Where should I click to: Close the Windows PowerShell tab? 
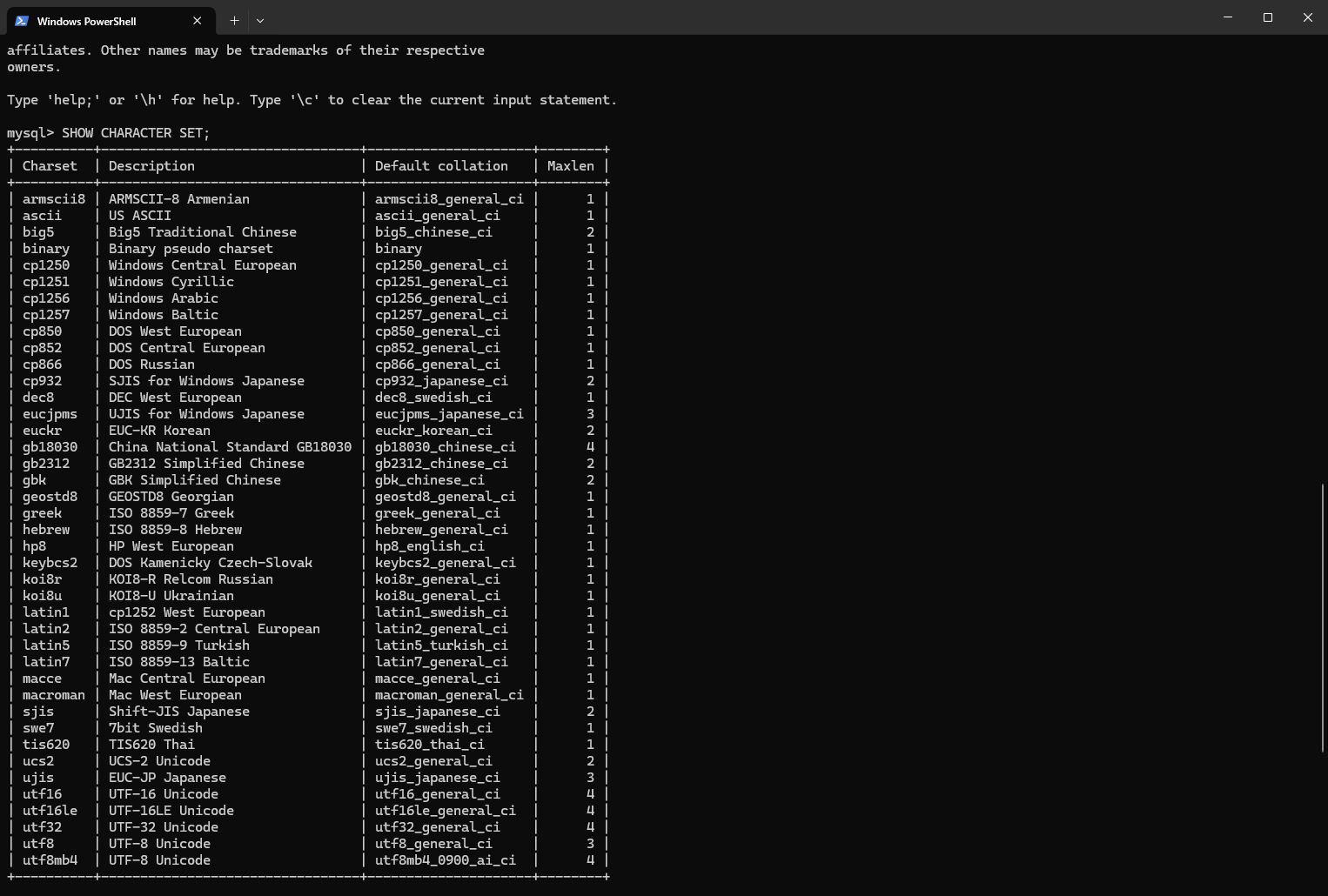tap(197, 20)
